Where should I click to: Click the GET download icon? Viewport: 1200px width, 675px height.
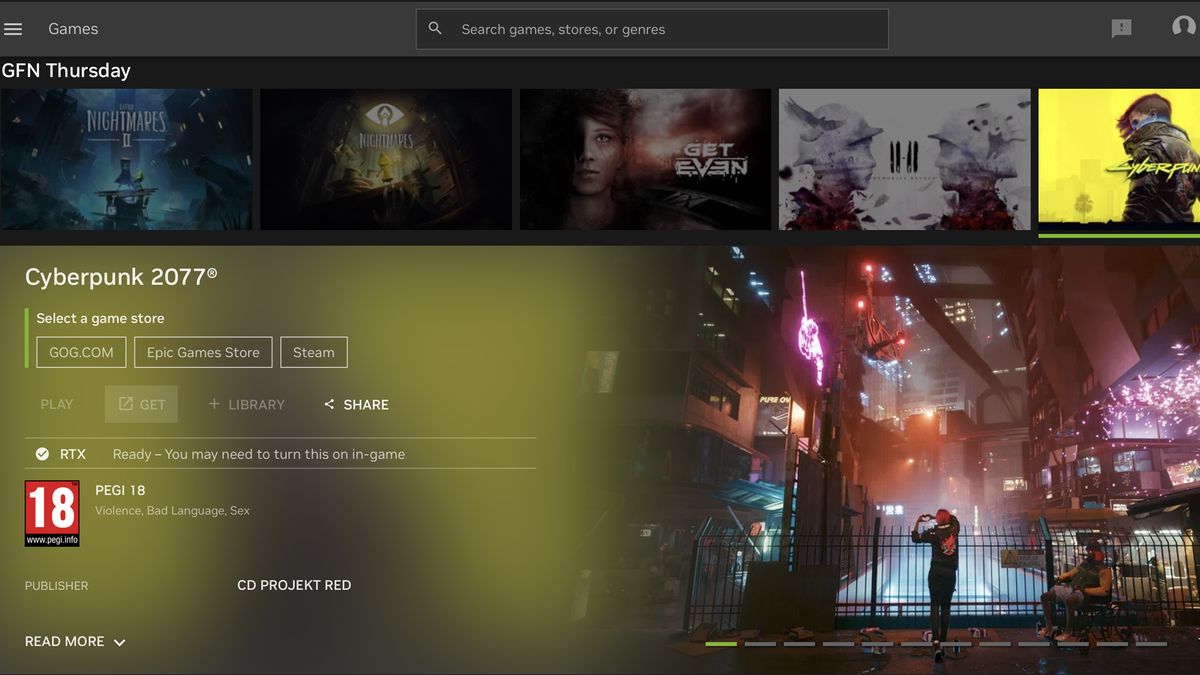pos(128,404)
